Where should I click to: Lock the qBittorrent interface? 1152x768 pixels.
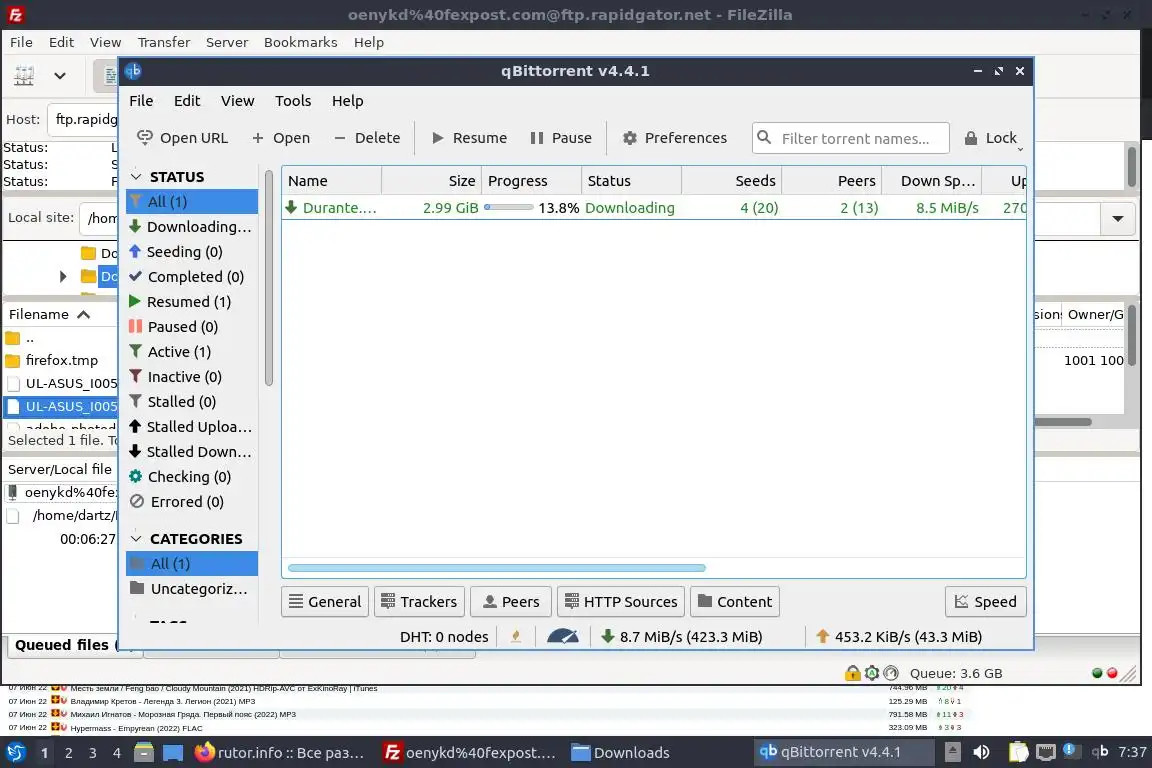[990, 138]
